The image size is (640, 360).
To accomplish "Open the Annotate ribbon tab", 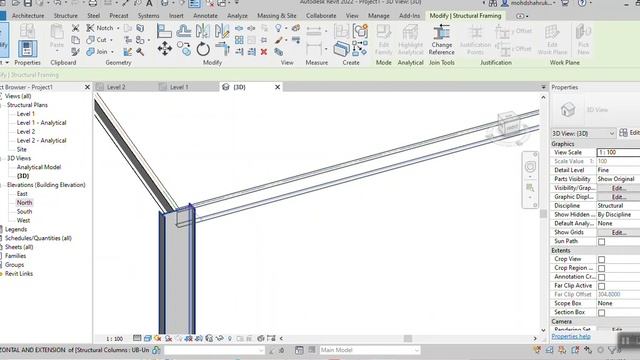I will [205, 16].
